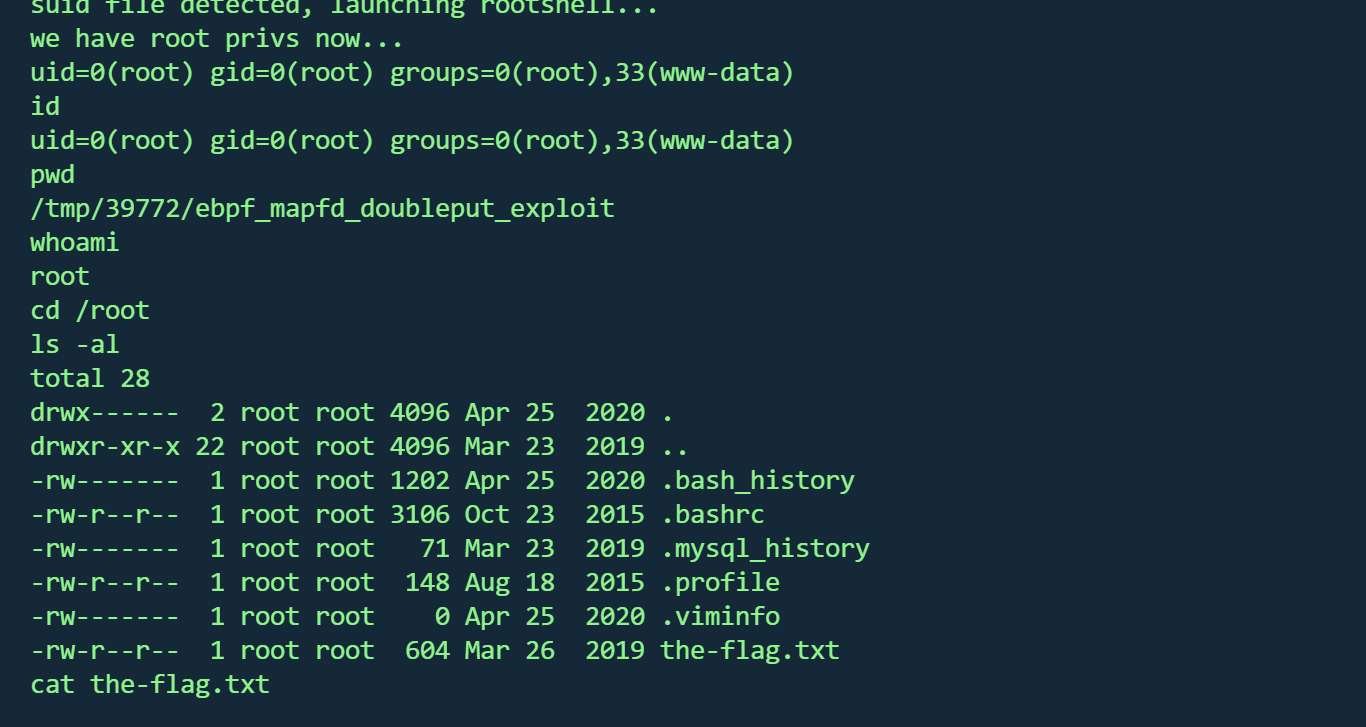The height and width of the screenshot is (727, 1366).
Task: Click the 'whoami' command text
Action: 75,243
